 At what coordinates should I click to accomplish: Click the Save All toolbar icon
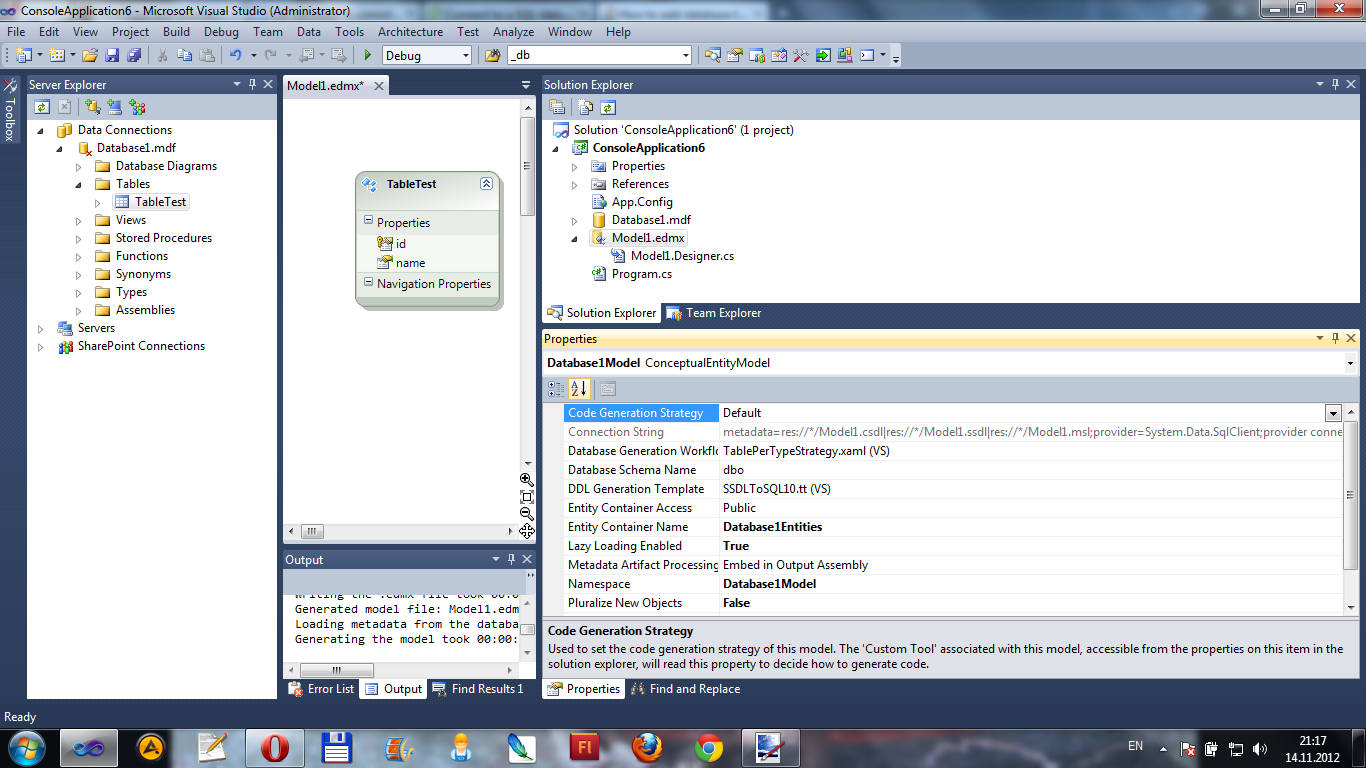coord(133,56)
